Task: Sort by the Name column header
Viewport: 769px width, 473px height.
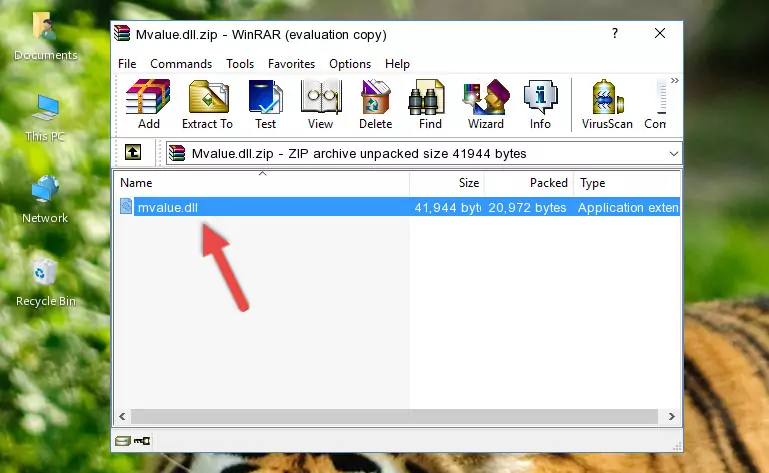Action: click(x=262, y=183)
